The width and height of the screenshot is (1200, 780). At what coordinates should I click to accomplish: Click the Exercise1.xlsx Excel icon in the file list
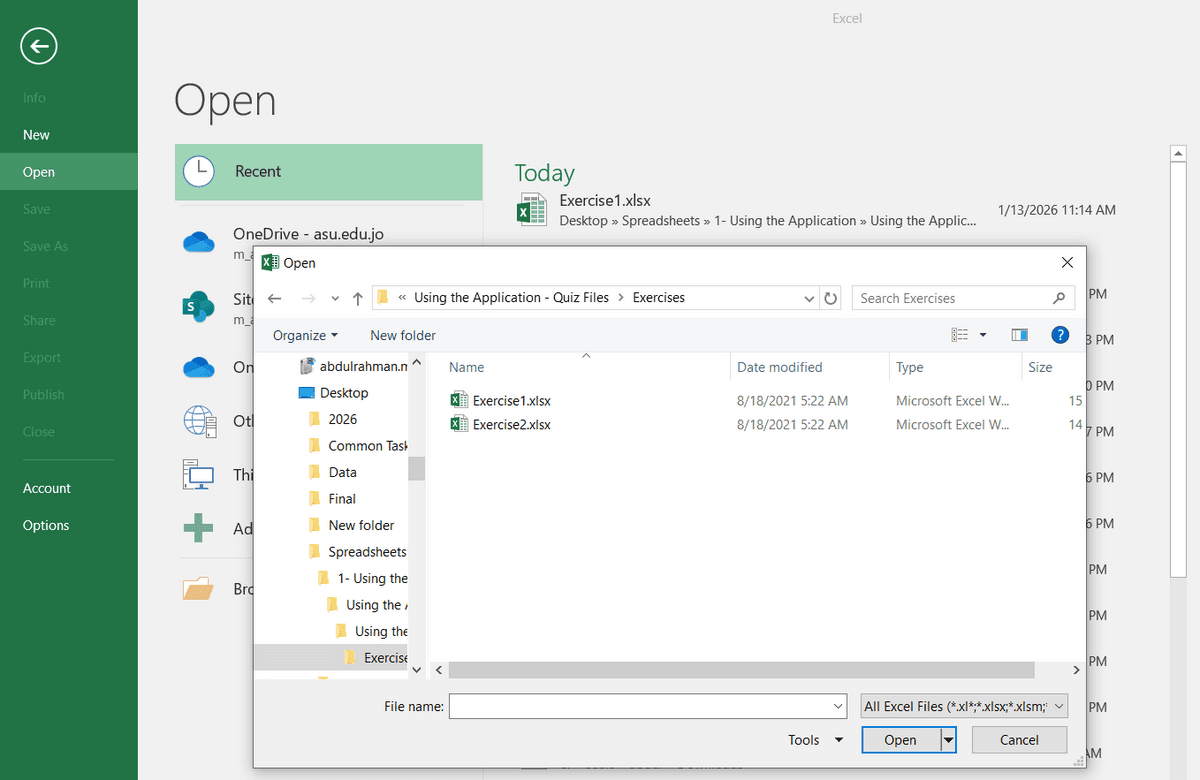459,400
